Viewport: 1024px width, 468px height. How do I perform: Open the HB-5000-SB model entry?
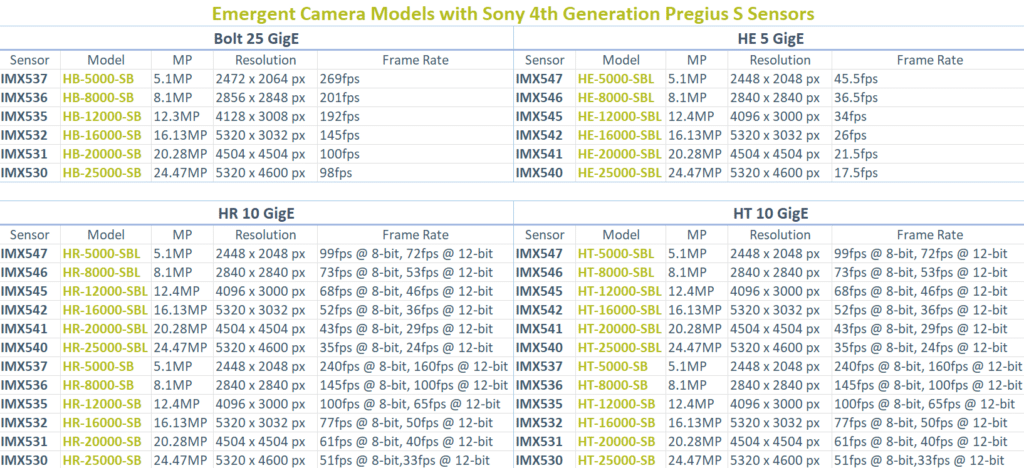pyautogui.click(x=99, y=79)
